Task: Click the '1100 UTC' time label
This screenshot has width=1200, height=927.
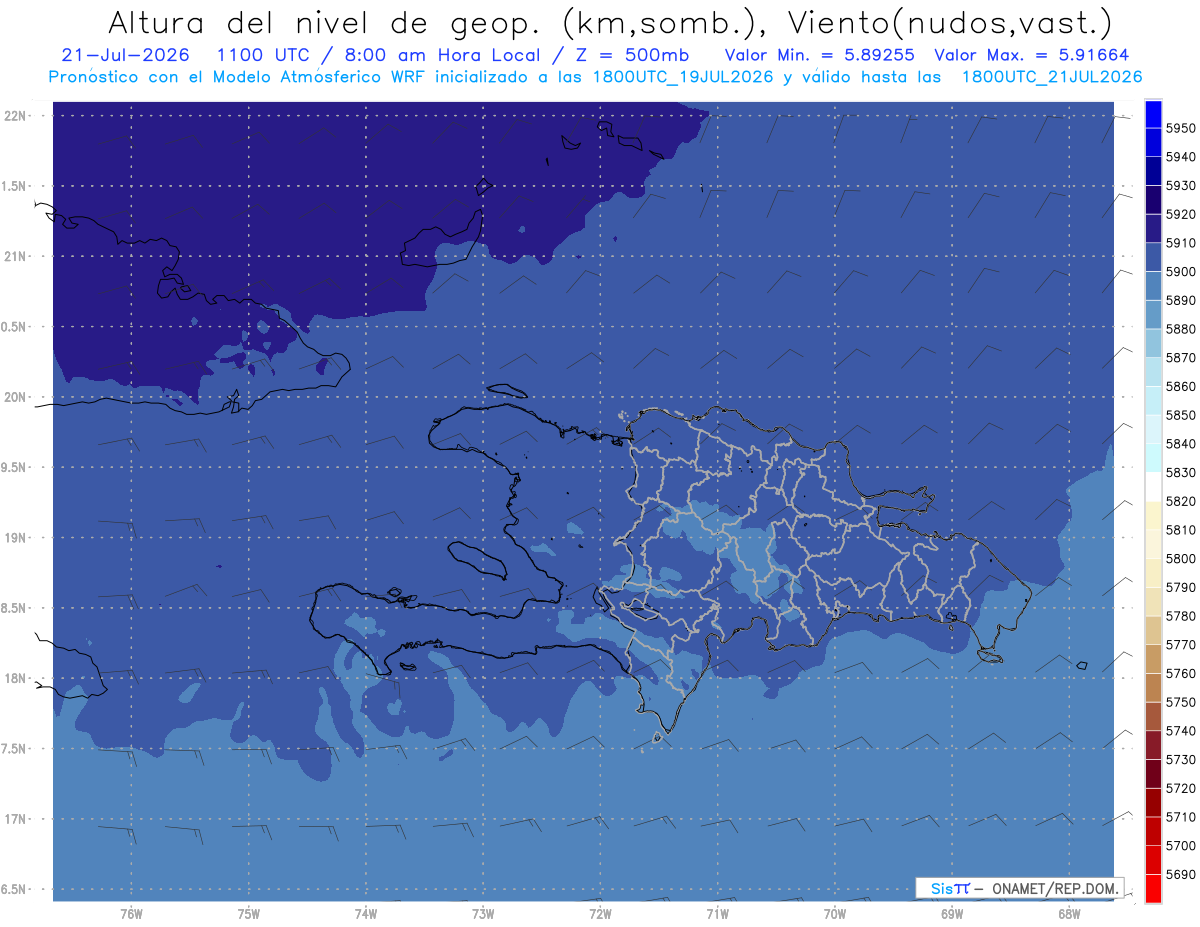Action: 271,55
